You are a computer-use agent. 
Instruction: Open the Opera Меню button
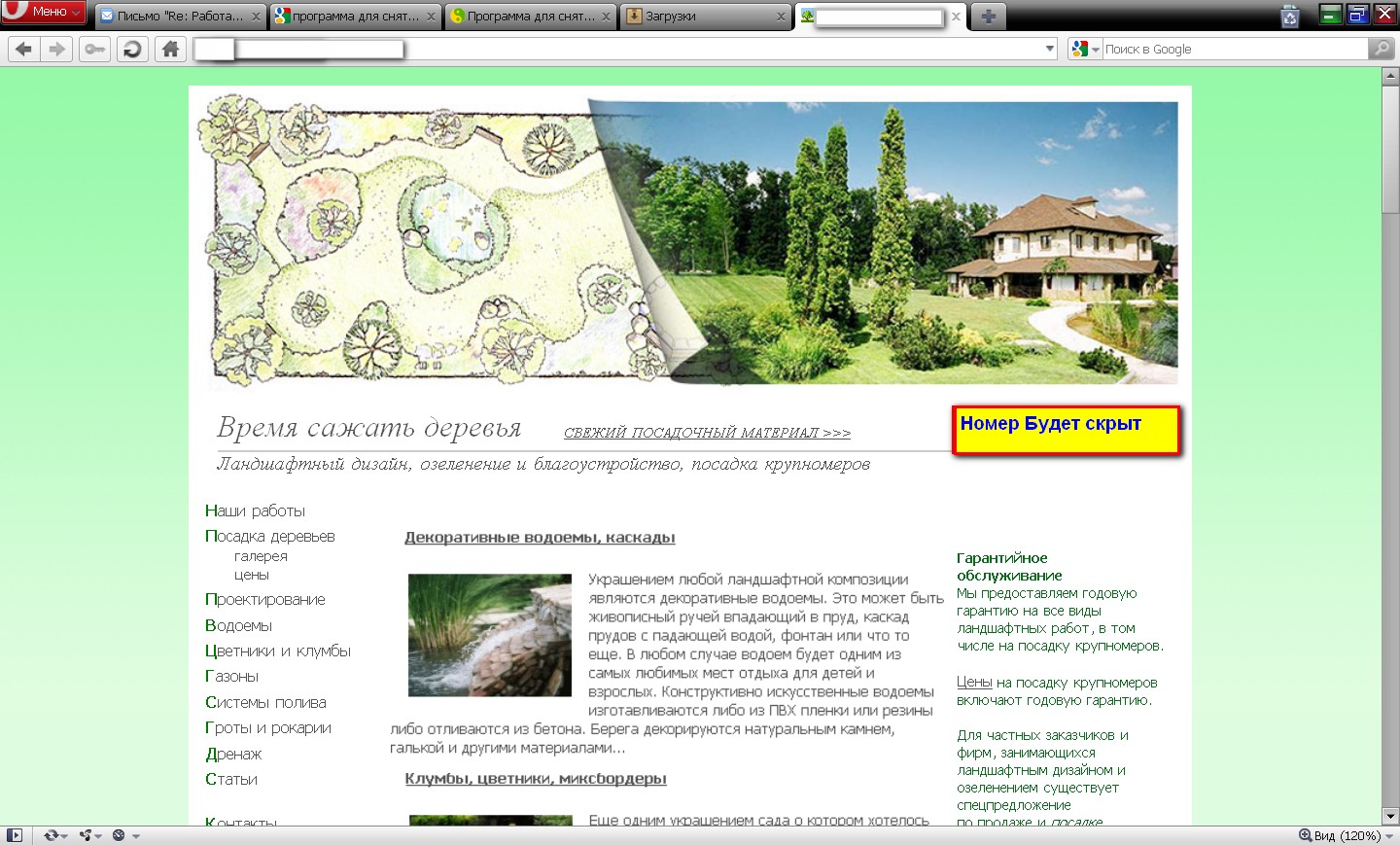tap(44, 12)
